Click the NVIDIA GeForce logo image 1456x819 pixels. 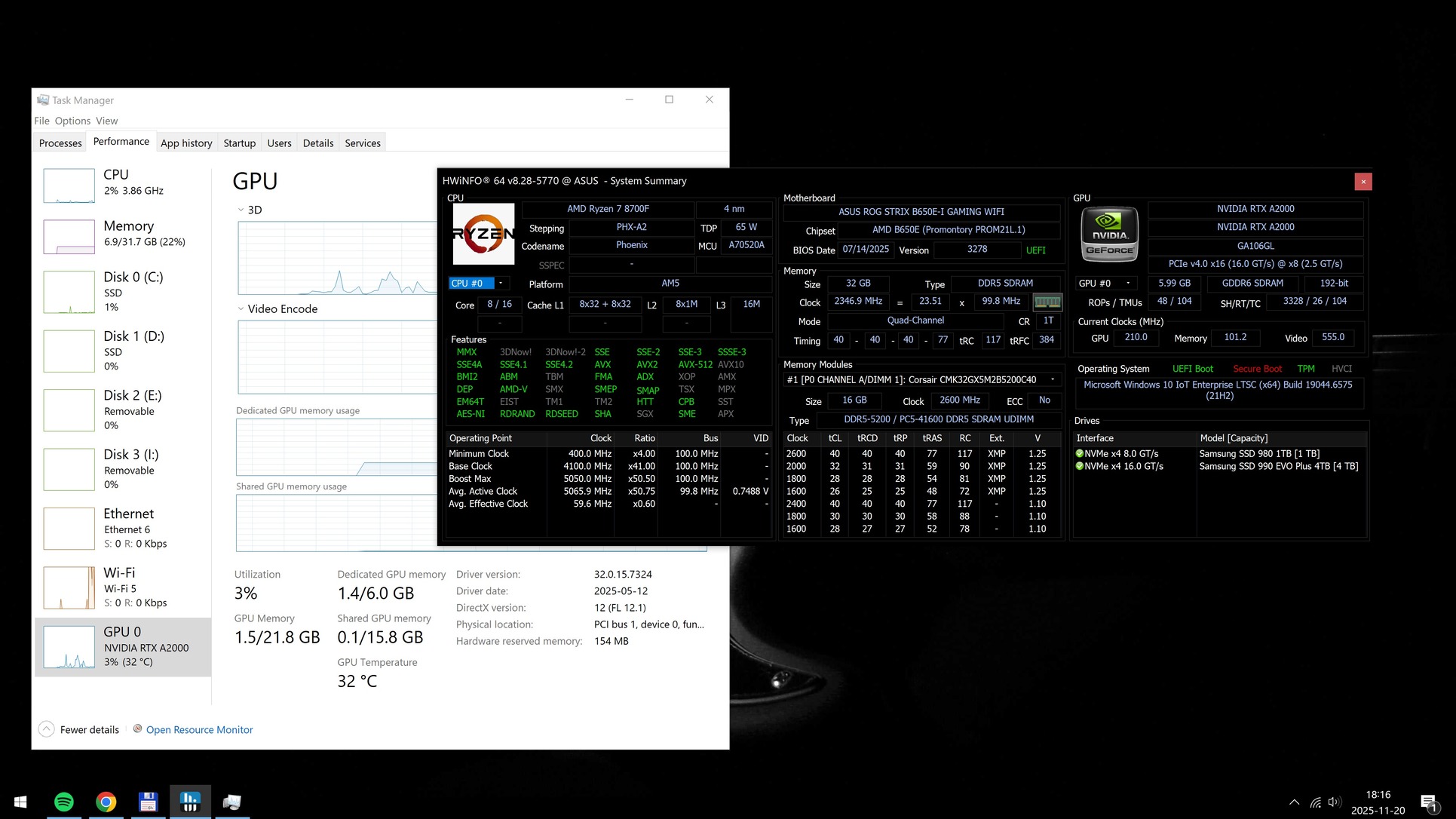point(1109,234)
